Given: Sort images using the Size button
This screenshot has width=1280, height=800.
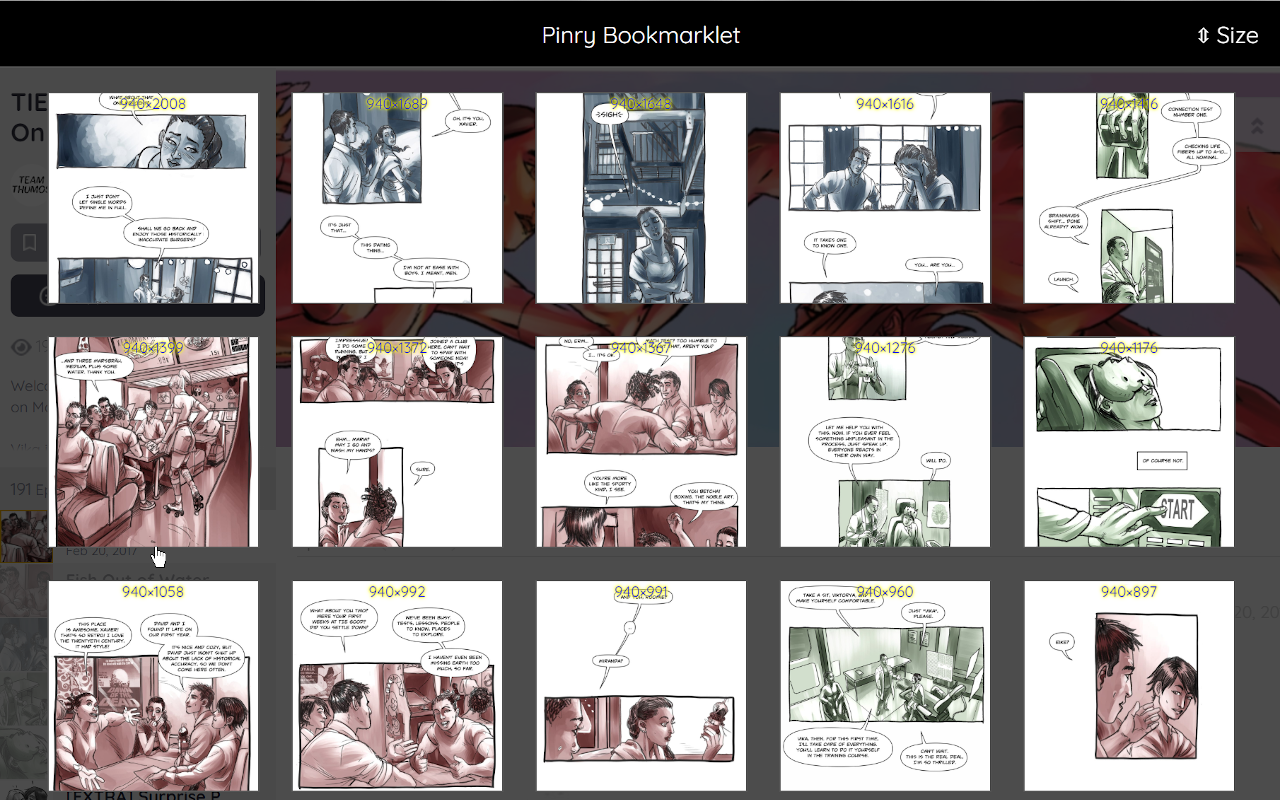Looking at the screenshot, I should (1227, 35).
